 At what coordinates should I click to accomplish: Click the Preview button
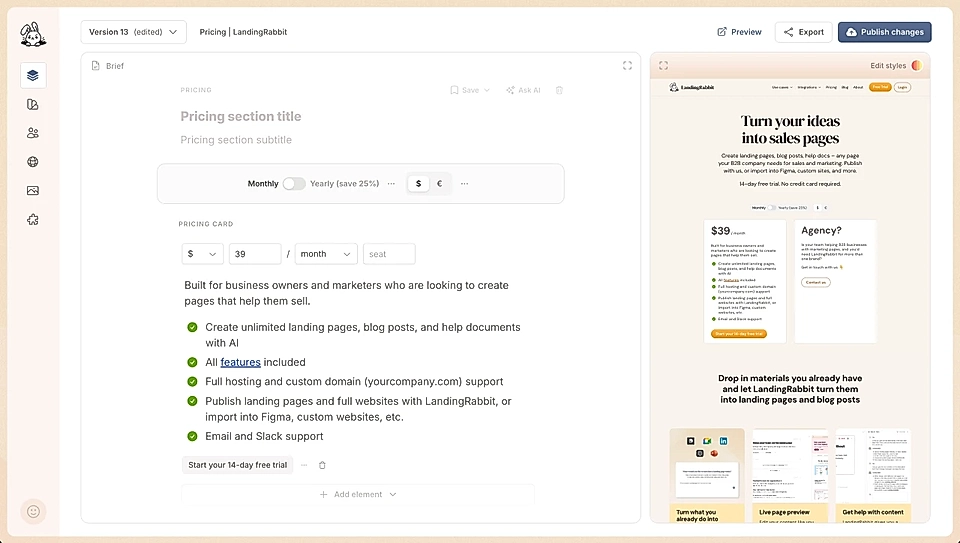[740, 32]
